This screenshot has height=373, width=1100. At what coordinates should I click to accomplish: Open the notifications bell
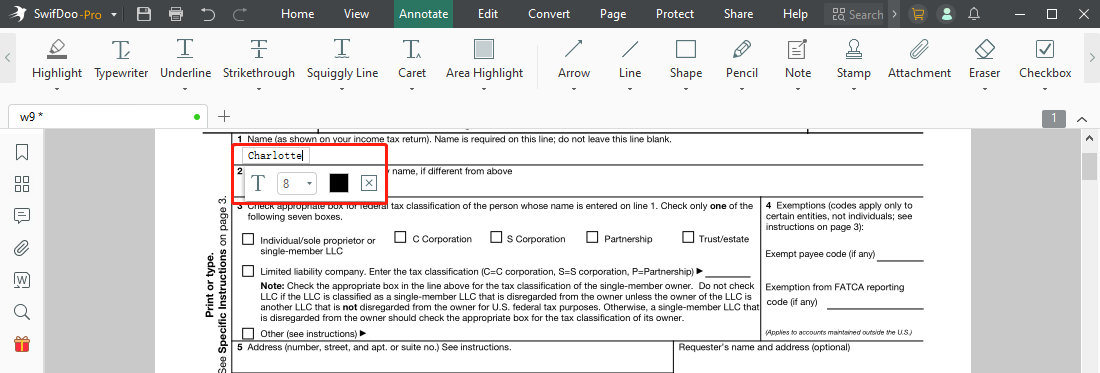pyautogui.click(x=974, y=14)
